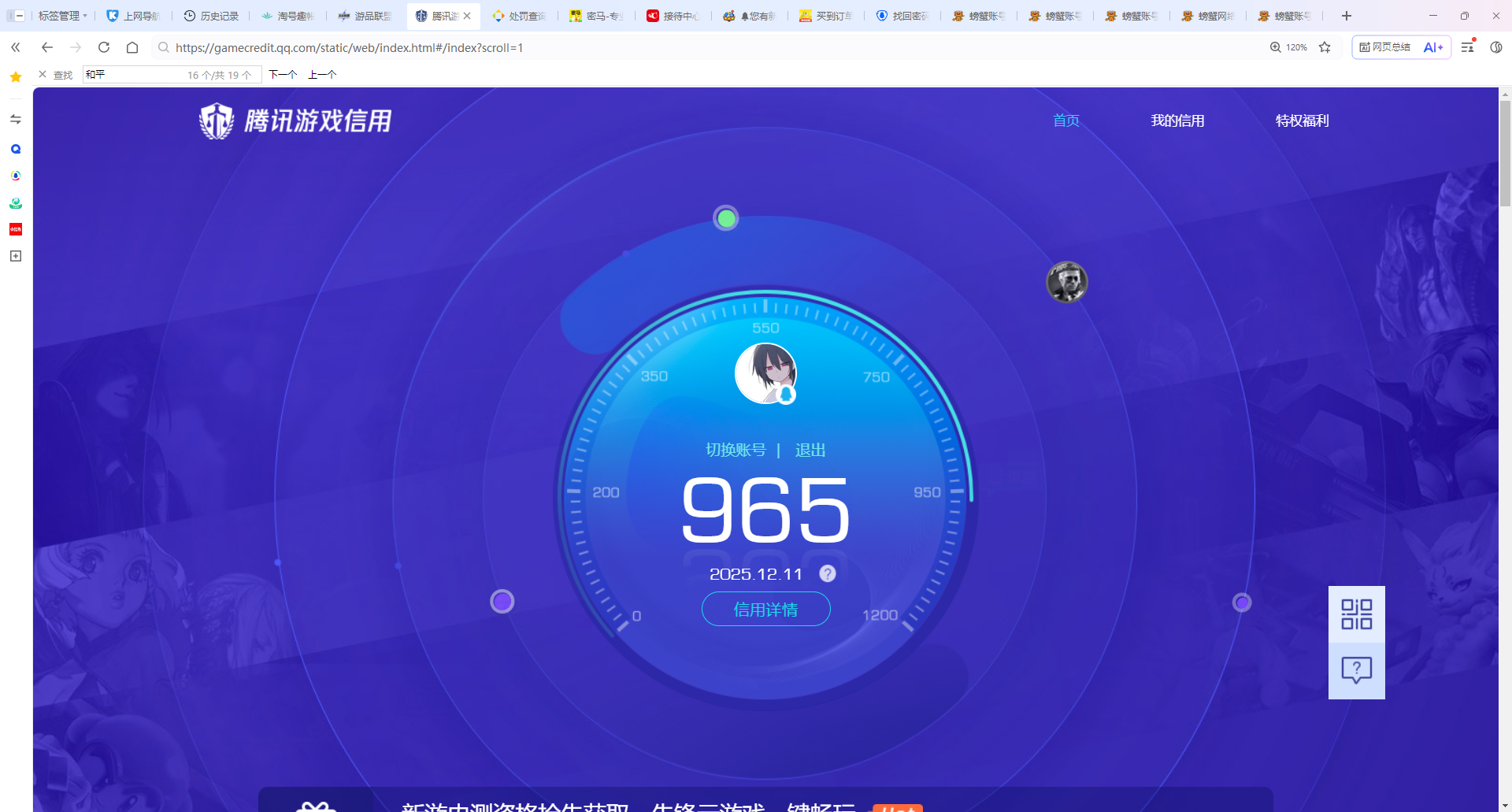
Task: Click the sidebar switch arrows icon
Action: [16, 120]
